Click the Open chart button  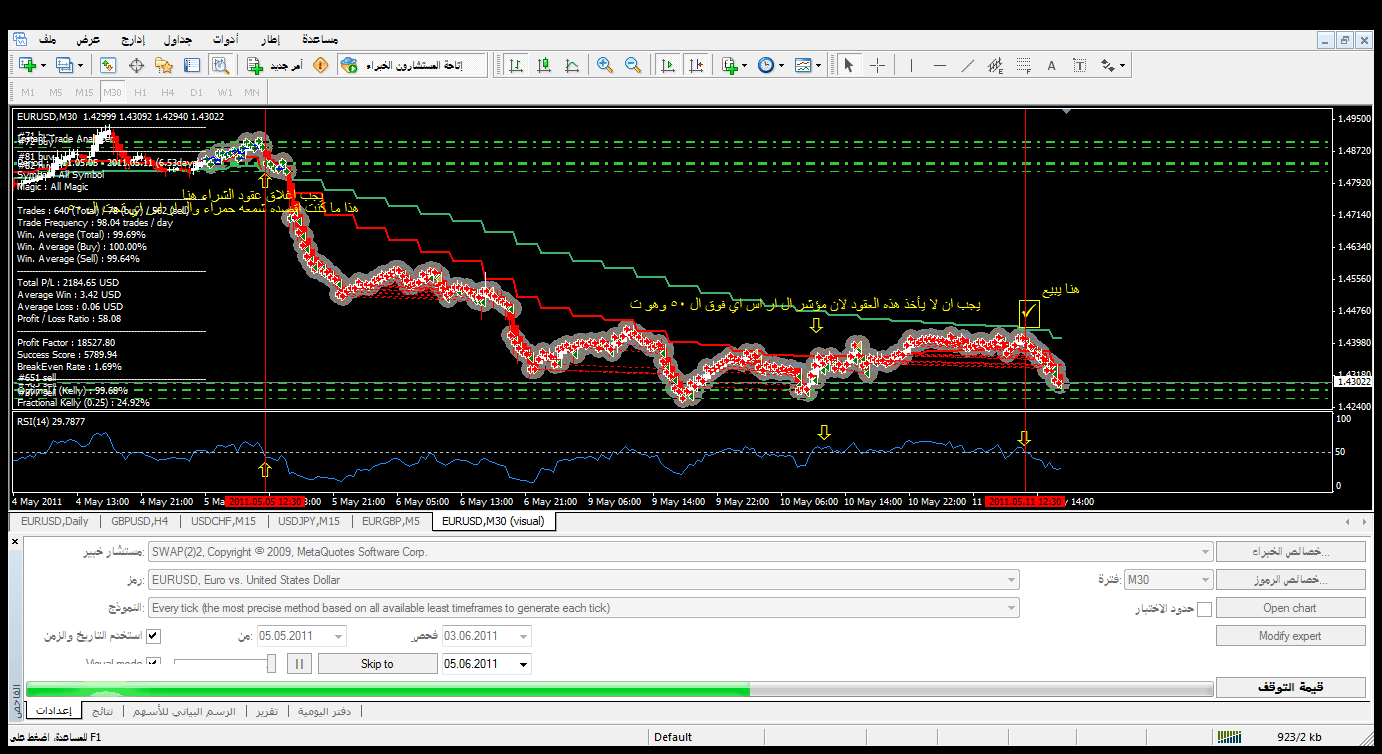pos(1290,608)
